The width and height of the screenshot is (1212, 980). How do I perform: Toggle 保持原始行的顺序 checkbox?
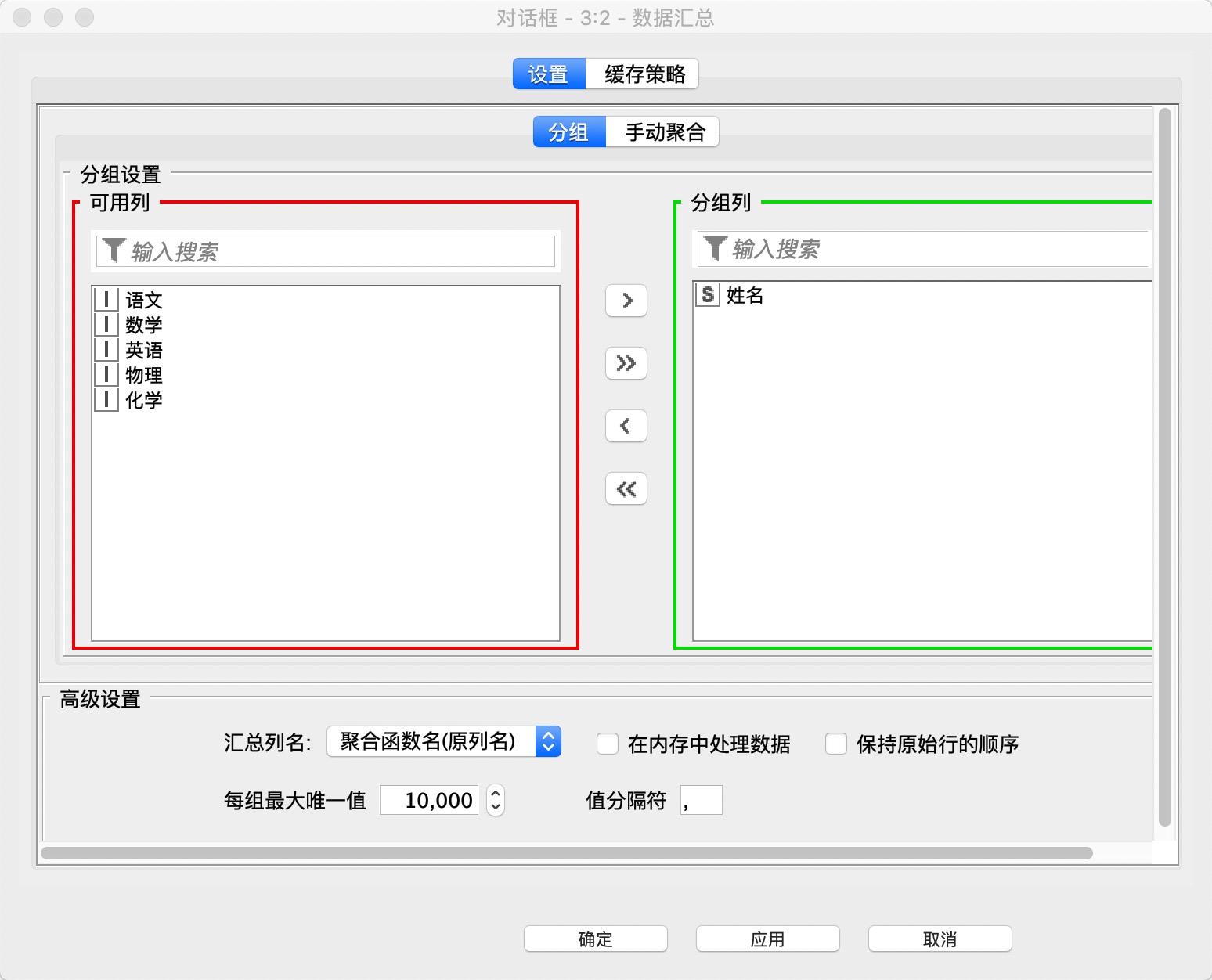(836, 744)
